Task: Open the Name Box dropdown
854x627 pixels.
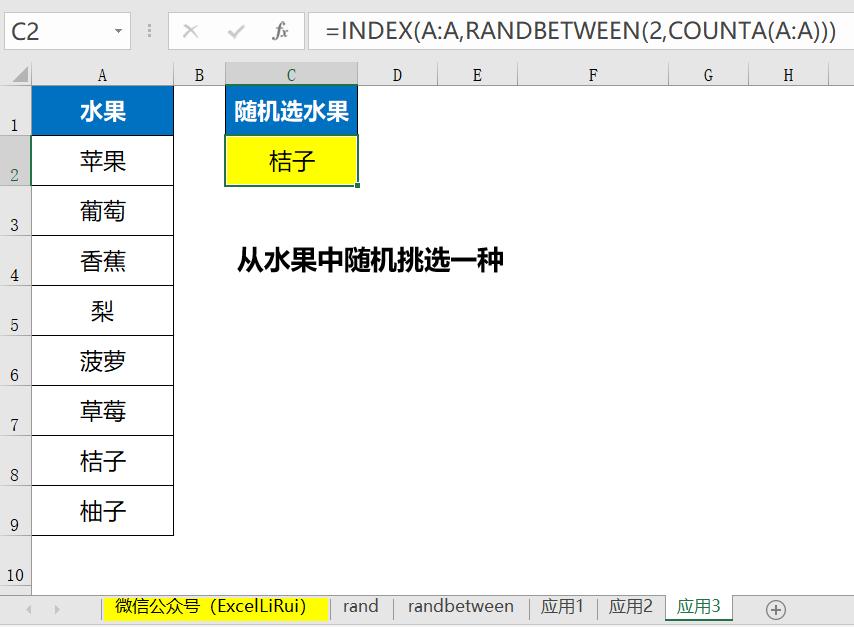Action: (118, 31)
